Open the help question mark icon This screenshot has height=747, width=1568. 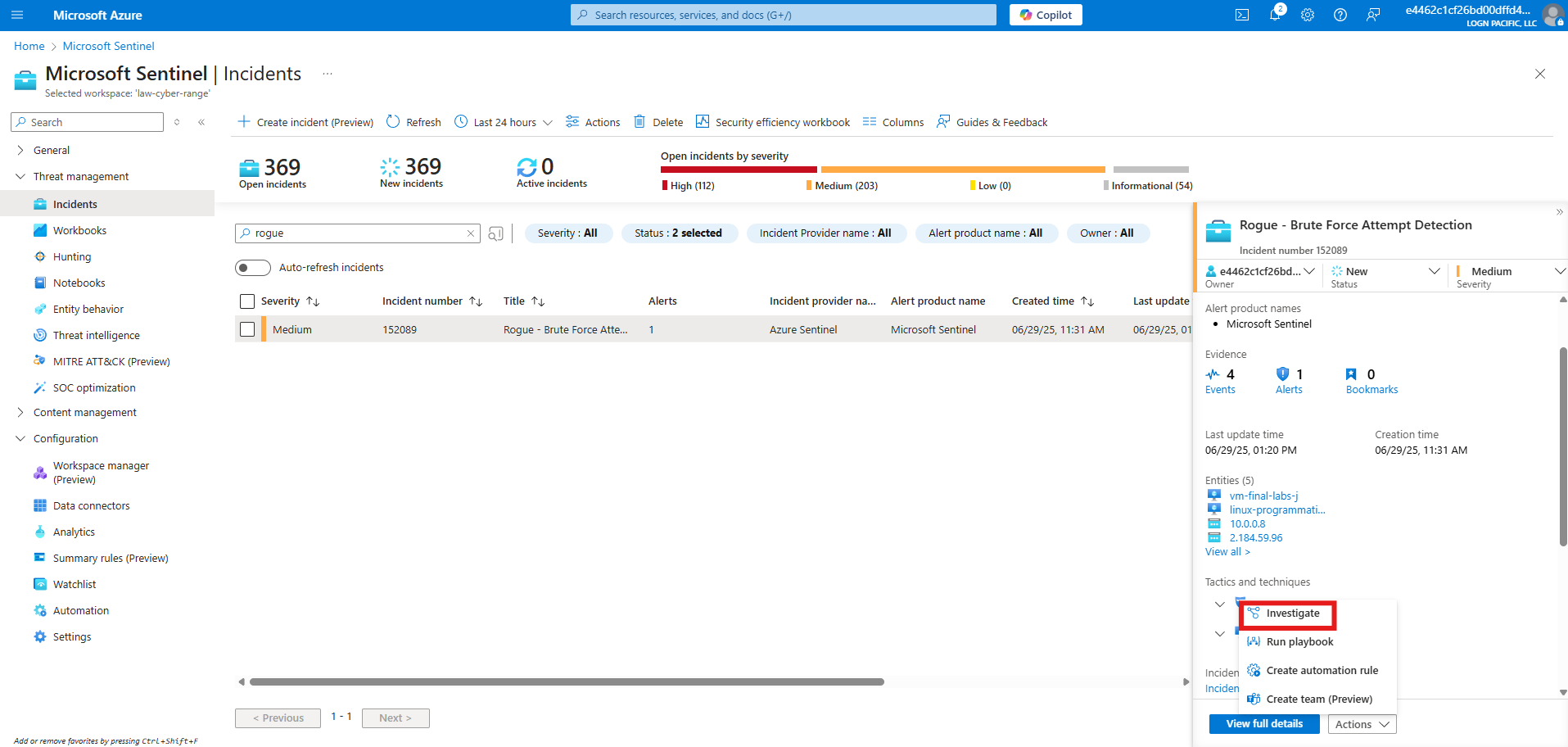click(1340, 15)
